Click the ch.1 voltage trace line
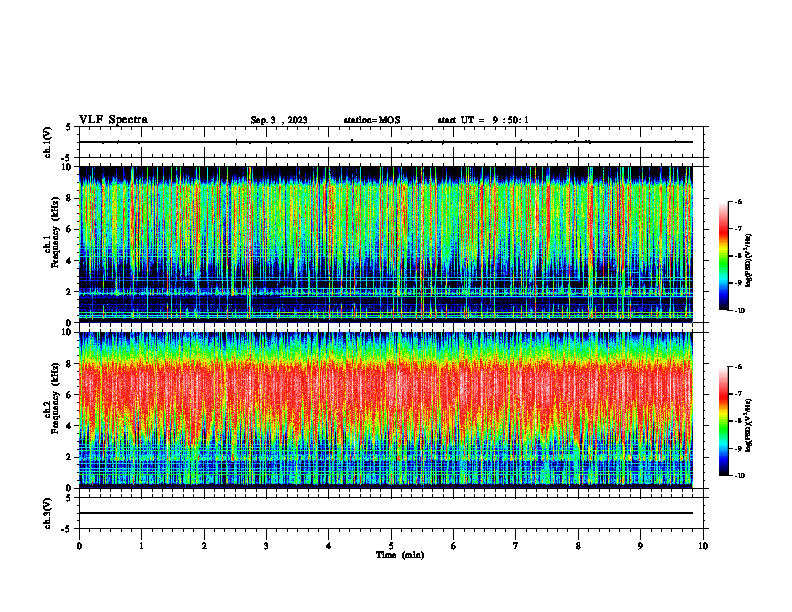The height and width of the screenshot is (612, 792). [x=386, y=142]
